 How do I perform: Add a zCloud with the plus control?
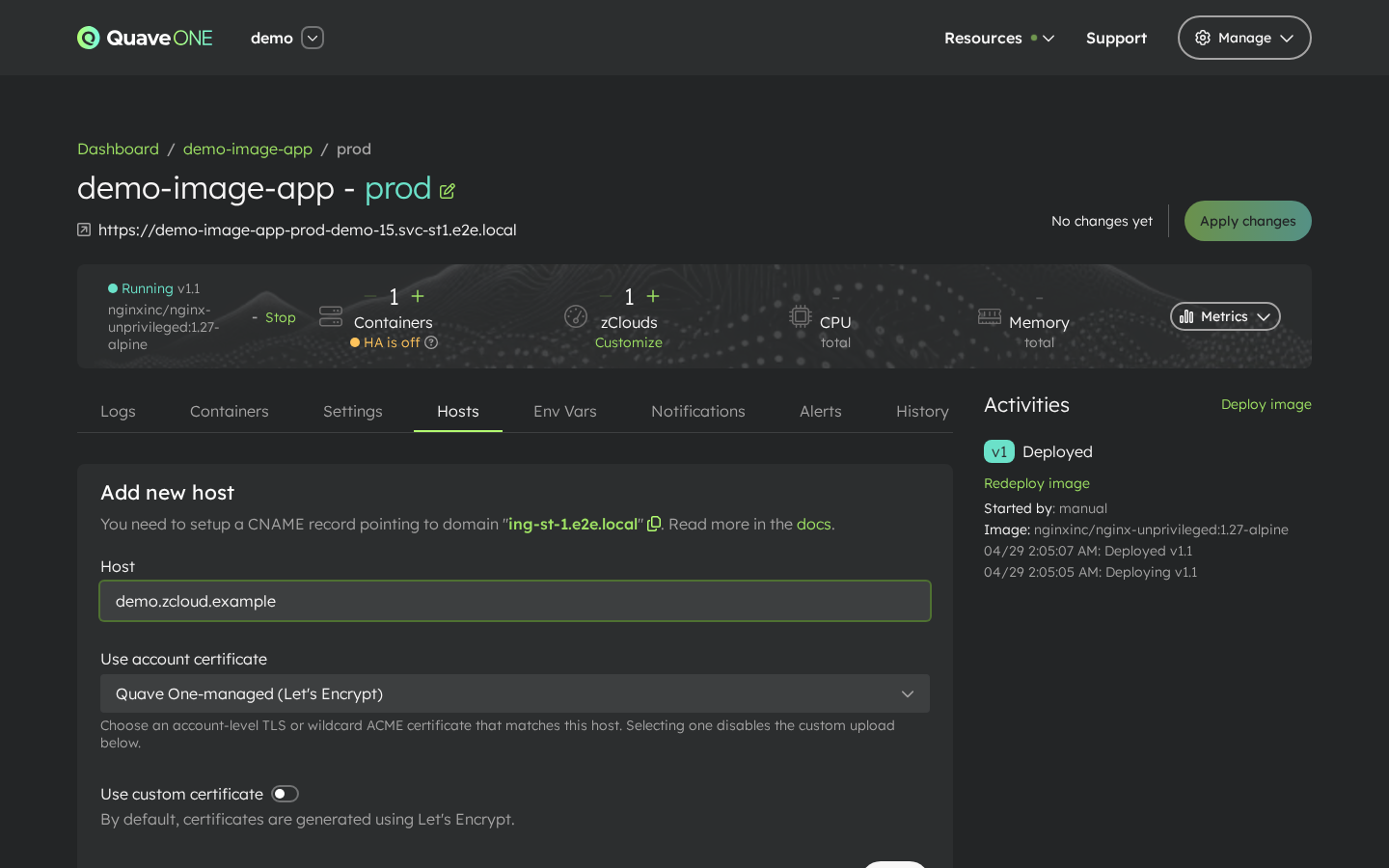pos(653,296)
